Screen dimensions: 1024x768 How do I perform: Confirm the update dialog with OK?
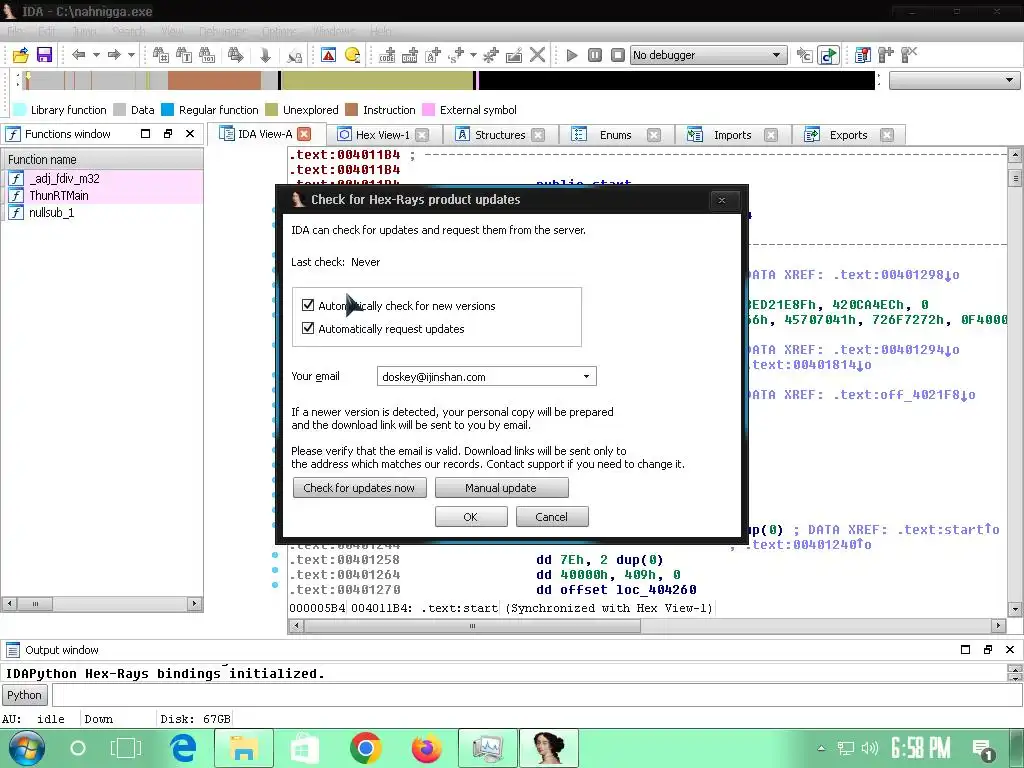click(x=471, y=517)
